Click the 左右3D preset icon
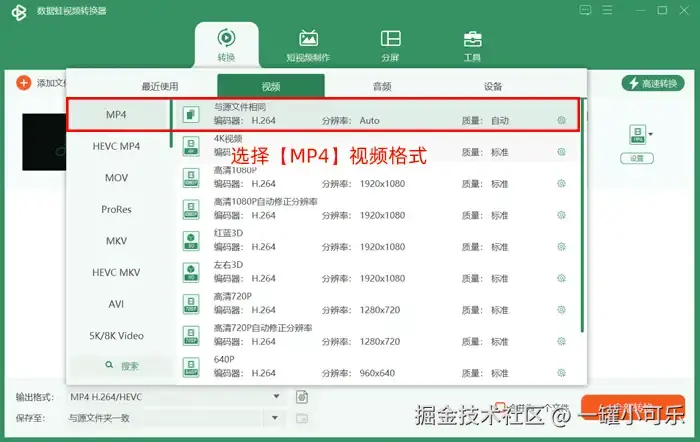 (x=191, y=272)
